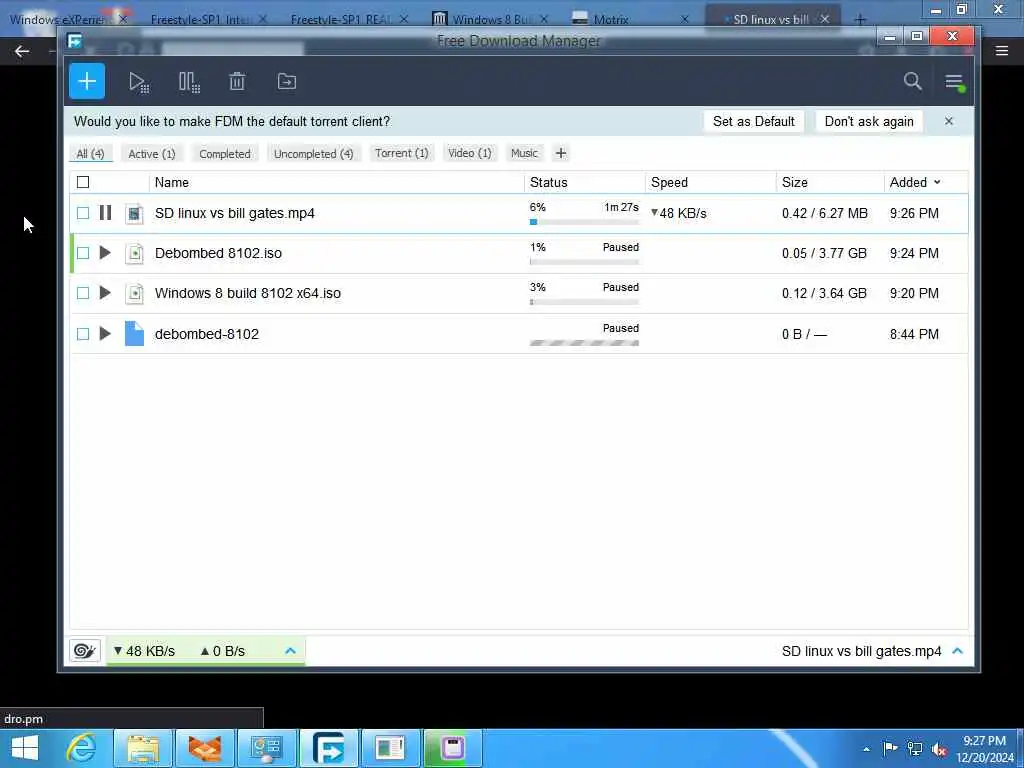Click the video file icon of SD linux row

(x=134, y=214)
